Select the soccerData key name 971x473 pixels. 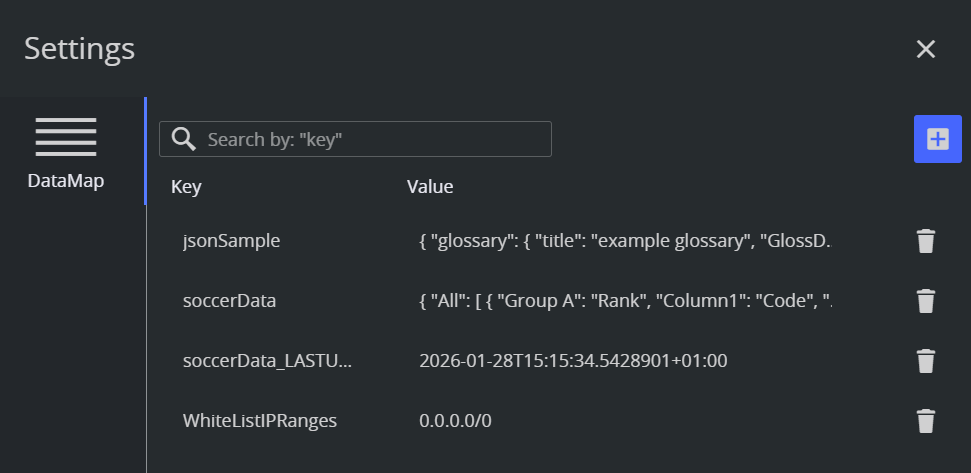pyautogui.click(x=229, y=301)
